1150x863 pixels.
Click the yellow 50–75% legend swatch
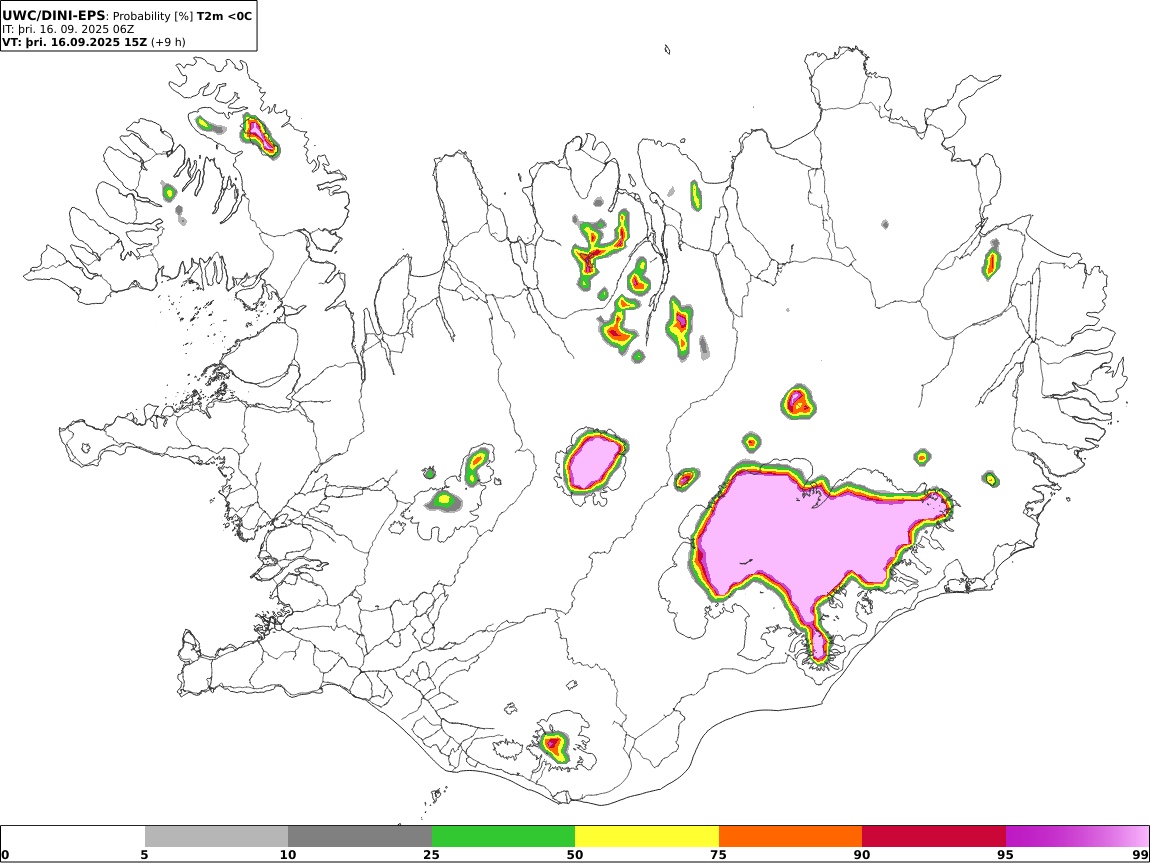click(647, 837)
